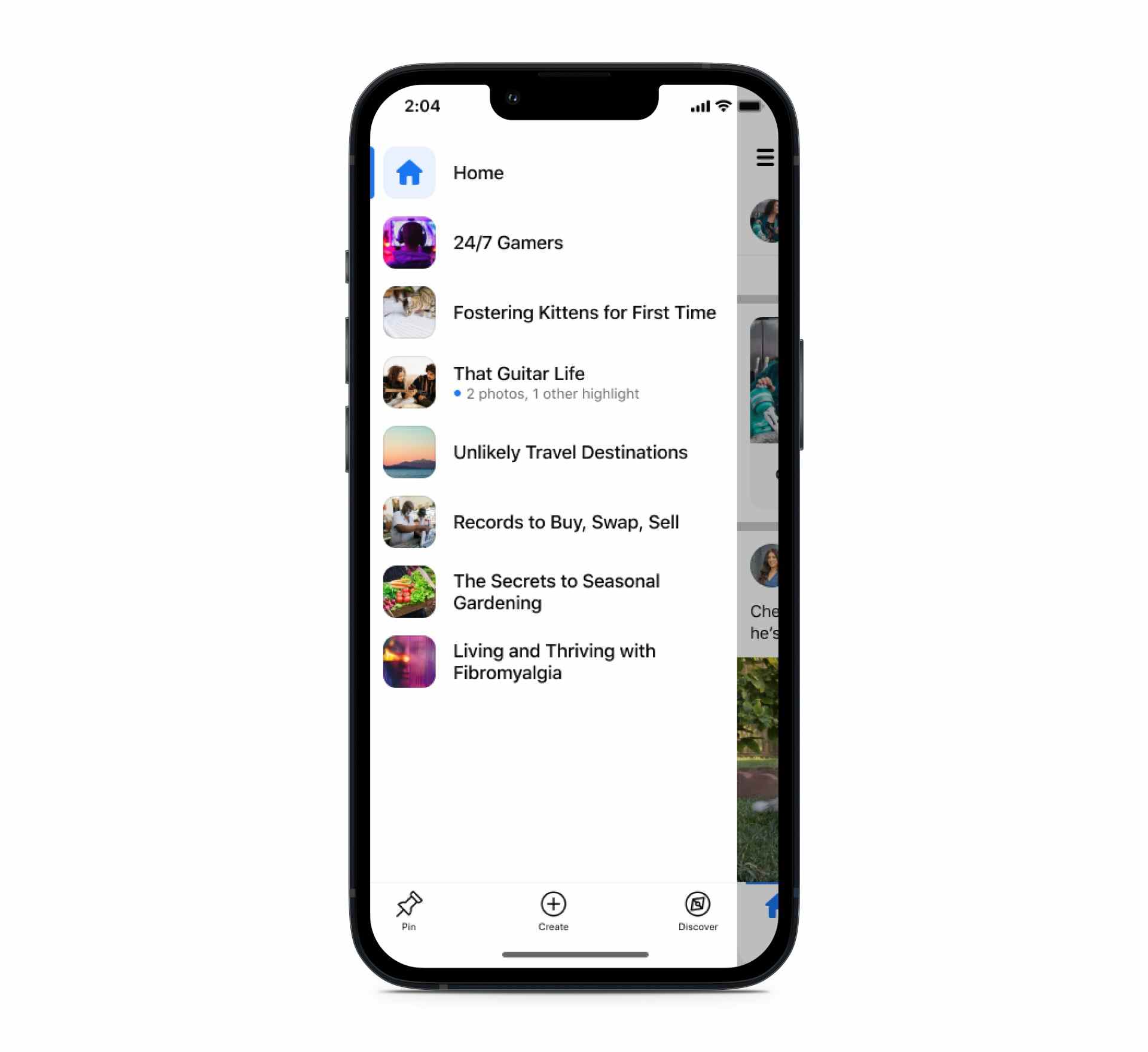Tap the Home icon in sidebar

click(x=410, y=173)
